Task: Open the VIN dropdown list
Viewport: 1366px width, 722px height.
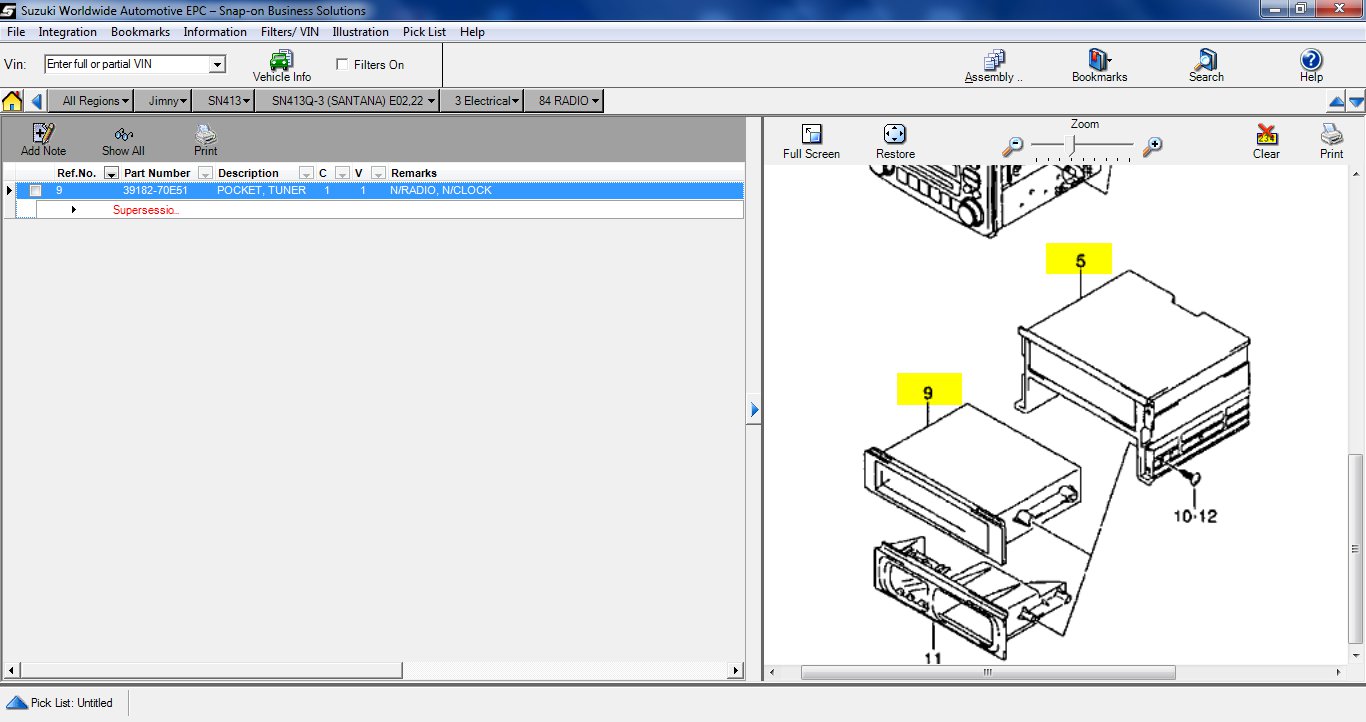Action: [217, 65]
